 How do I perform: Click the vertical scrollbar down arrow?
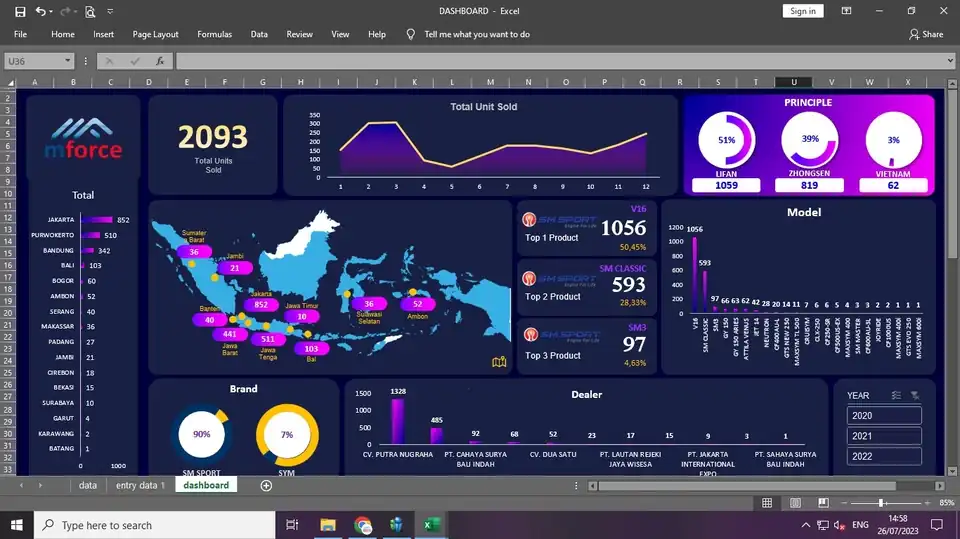pos(952,471)
